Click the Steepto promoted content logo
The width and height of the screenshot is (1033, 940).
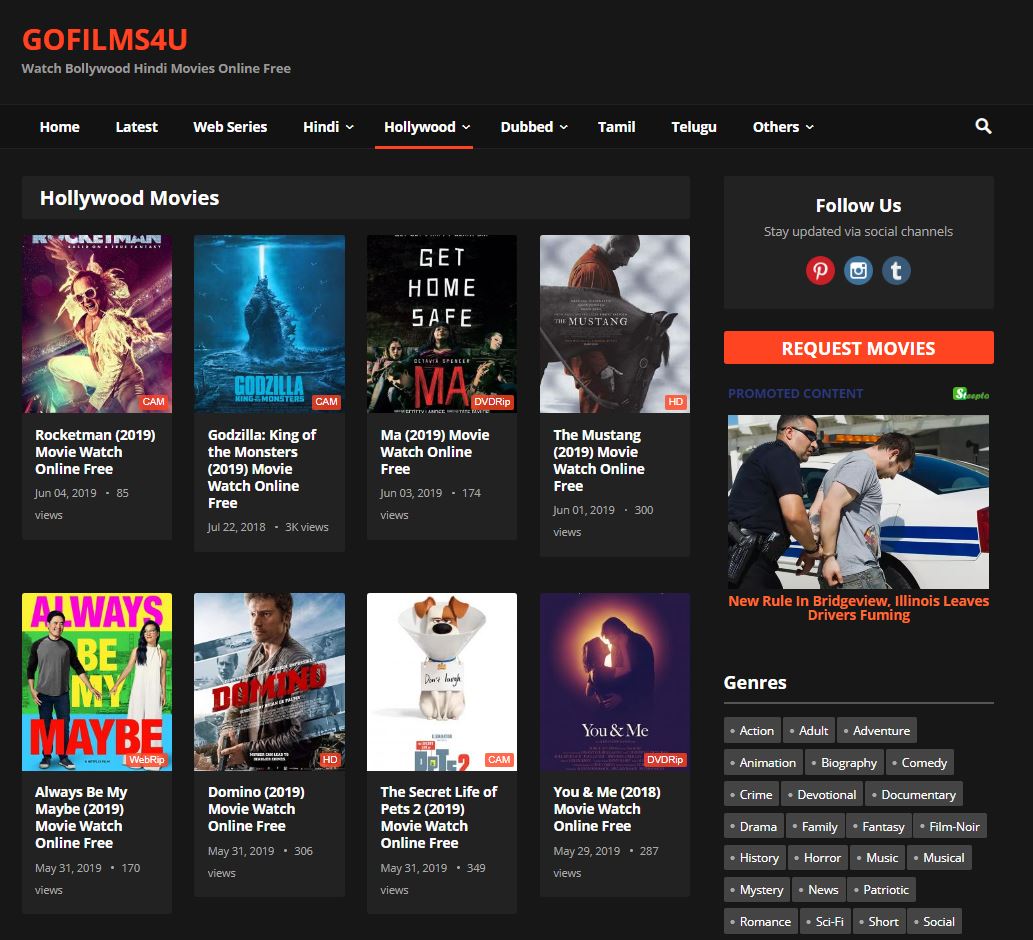click(x=970, y=394)
